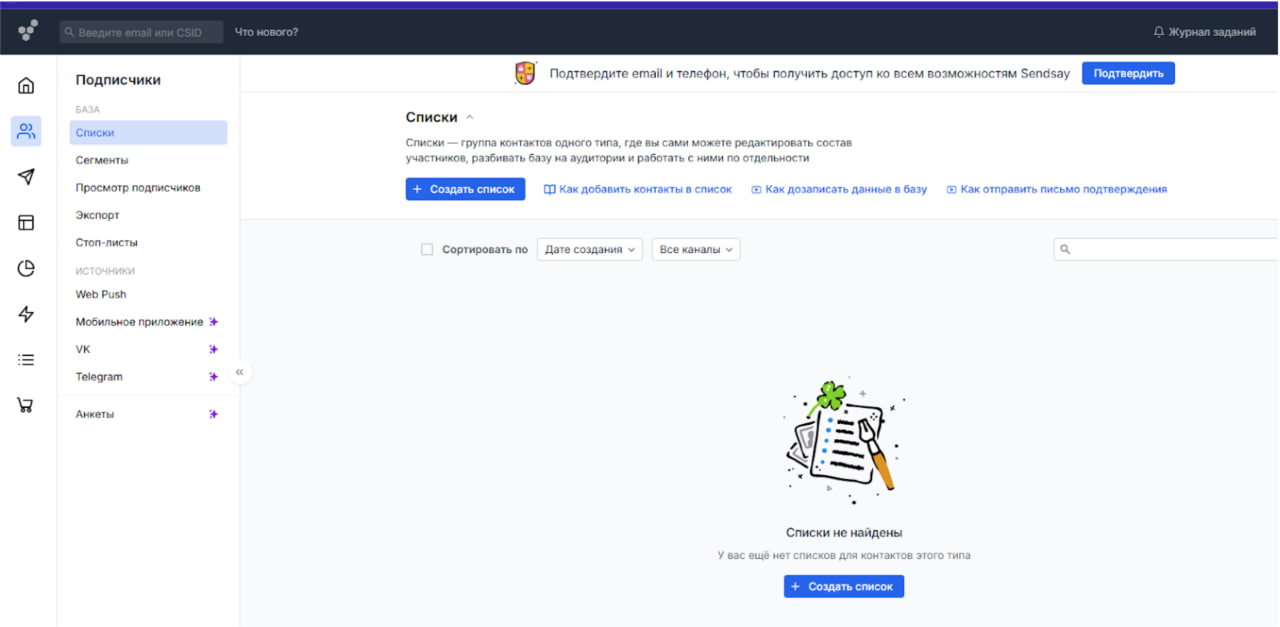Open the Дате создания sort dropdown
The width and height of the screenshot is (1280, 627).
pos(590,250)
